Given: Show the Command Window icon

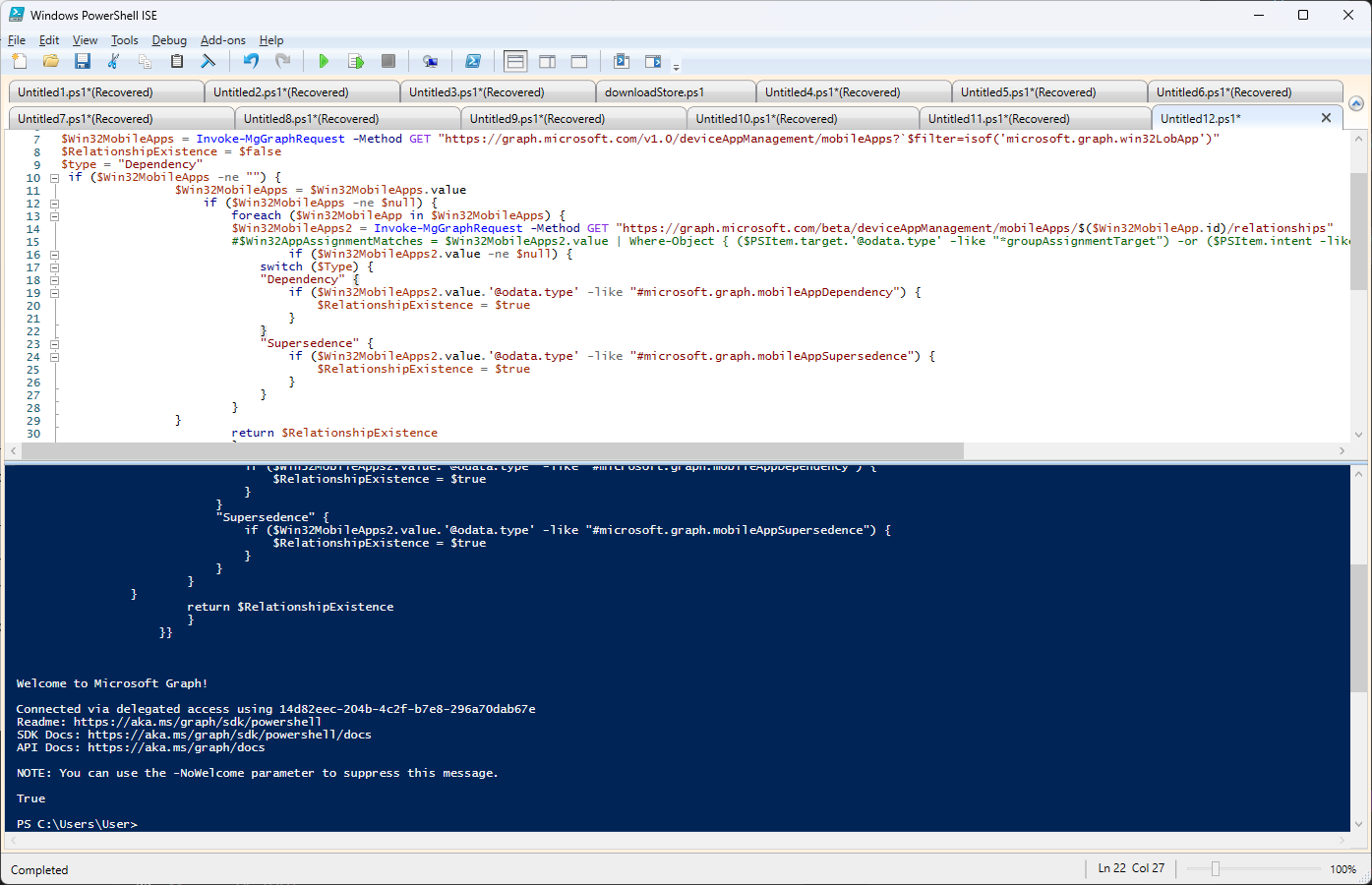Looking at the screenshot, I should tap(622, 61).
